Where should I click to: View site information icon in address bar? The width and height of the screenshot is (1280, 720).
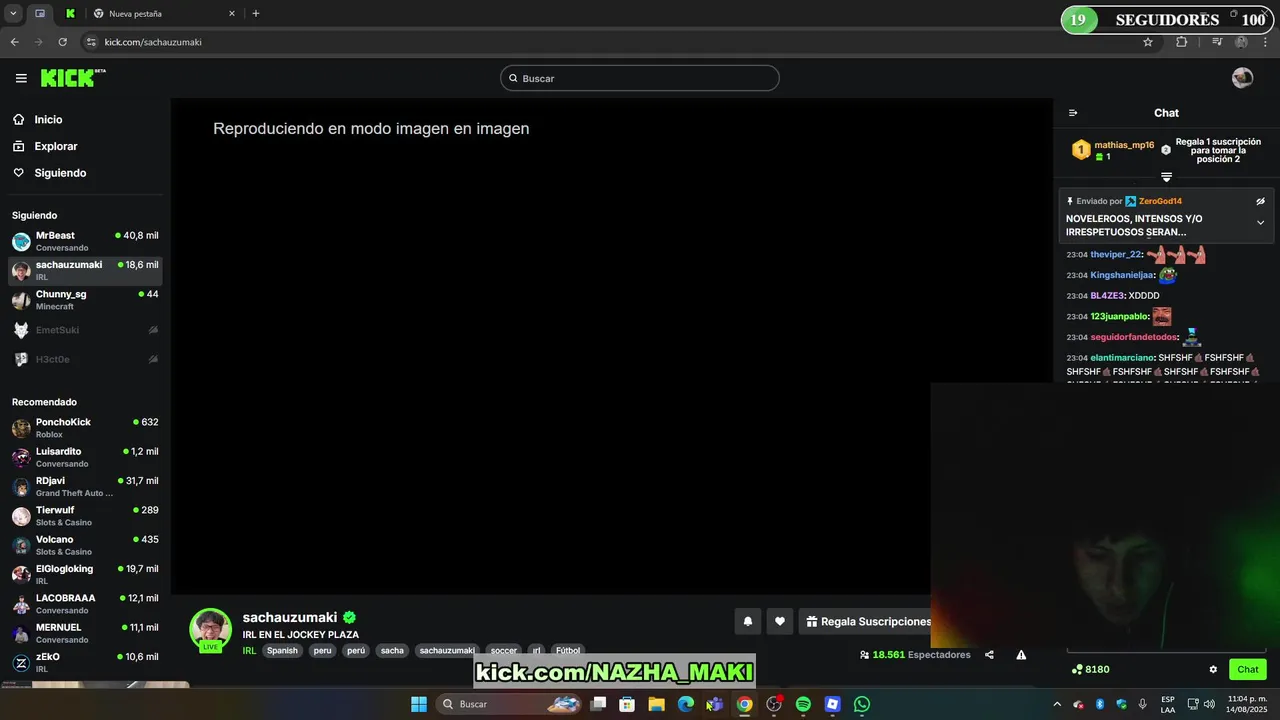[x=91, y=42]
